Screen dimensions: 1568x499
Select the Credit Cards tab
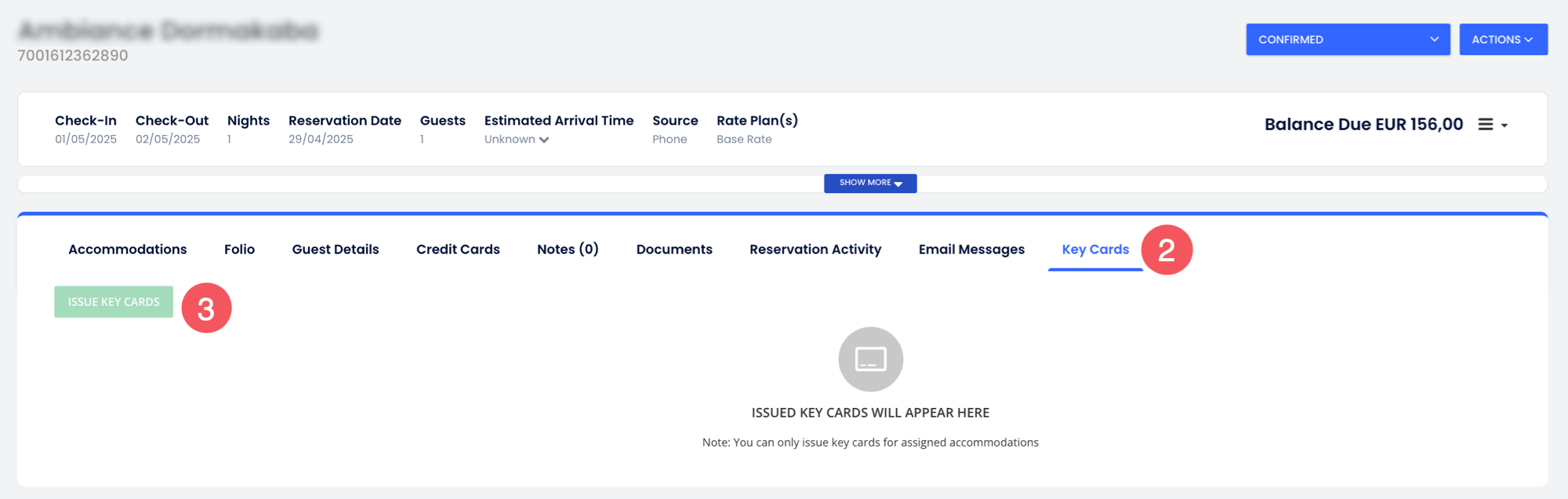click(x=458, y=249)
